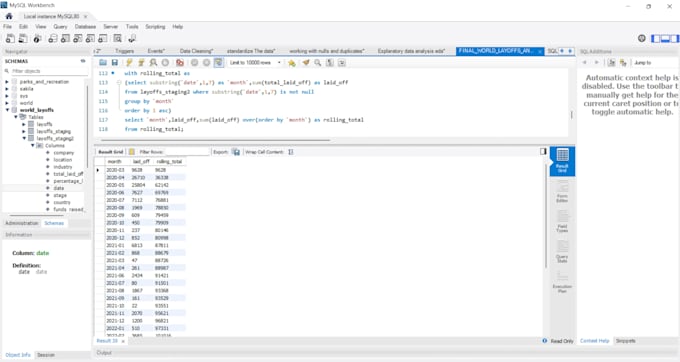Collapse the layoffs_staging2 table
Screen dimensions: 680x362
pos(24,138)
